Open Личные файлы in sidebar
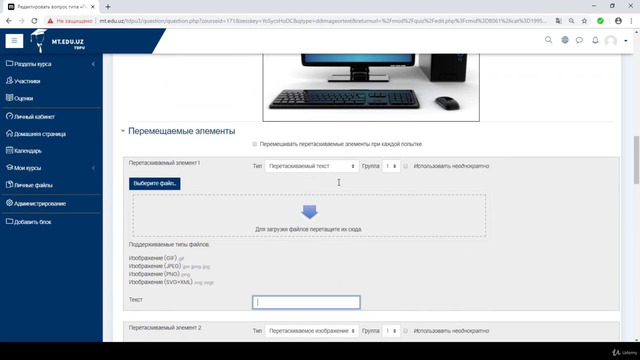 pyautogui.click(x=29, y=185)
